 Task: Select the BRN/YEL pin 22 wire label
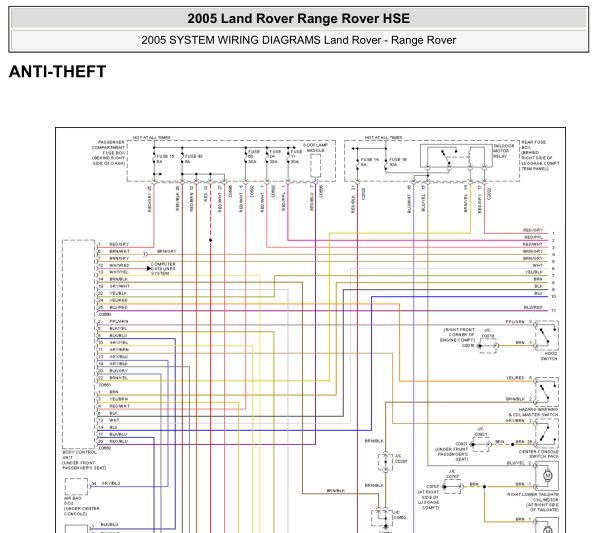(118, 378)
